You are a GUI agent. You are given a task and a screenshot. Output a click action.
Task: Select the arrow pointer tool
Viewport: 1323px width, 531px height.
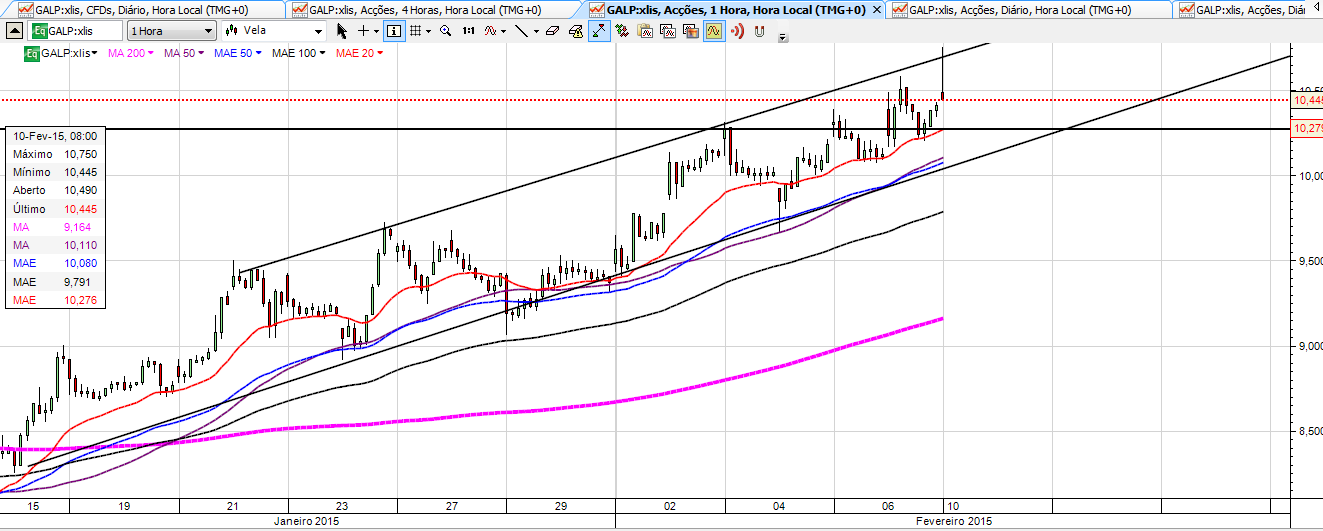(x=342, y=31)
